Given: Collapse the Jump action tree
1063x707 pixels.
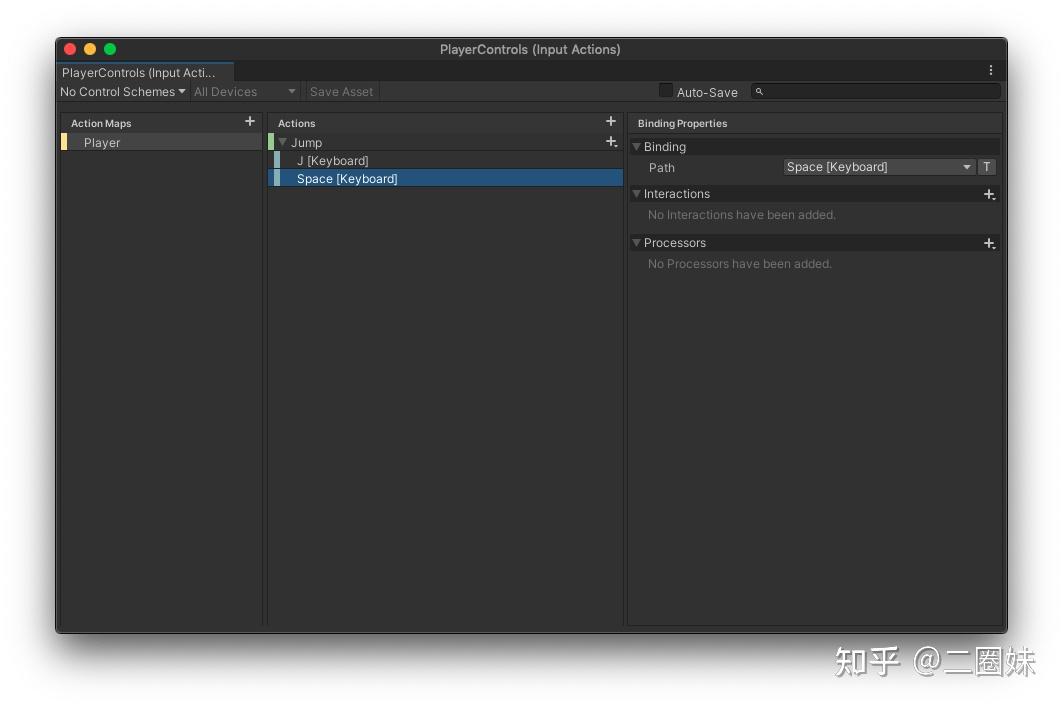Looking at the screenshot, I should pos(283,142).
